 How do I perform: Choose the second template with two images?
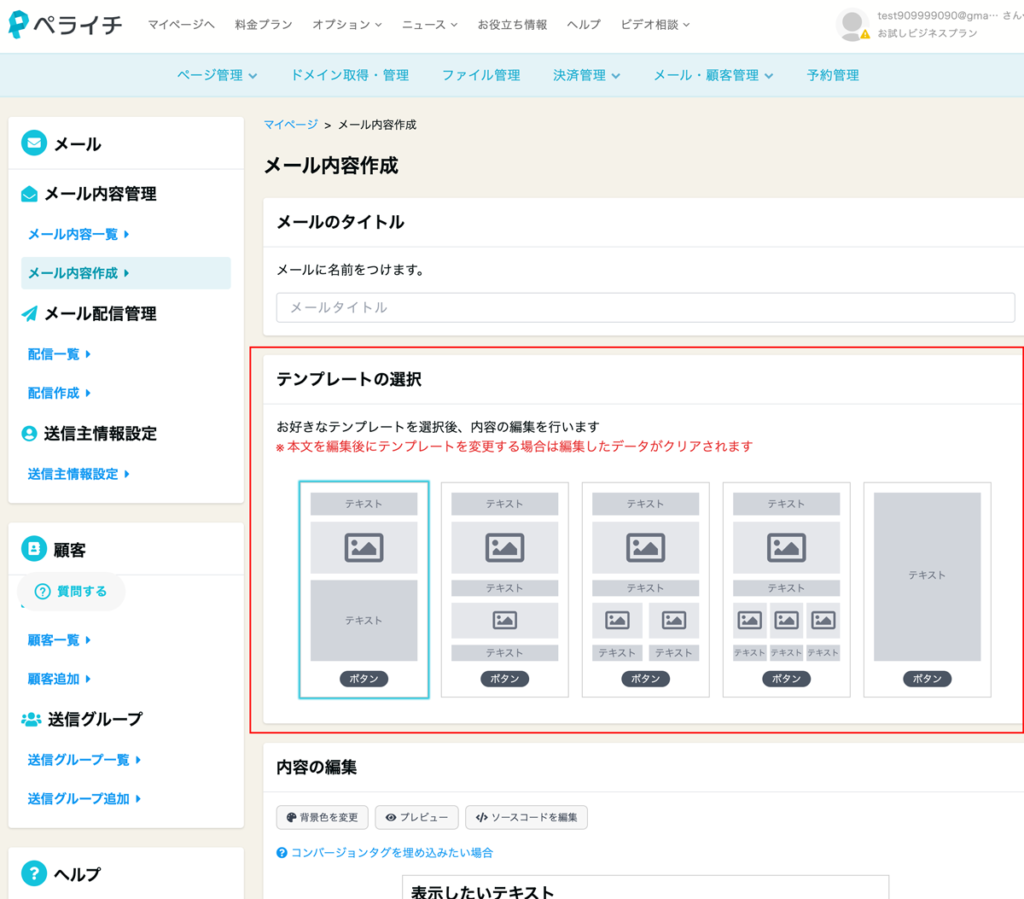pos(505,589)
